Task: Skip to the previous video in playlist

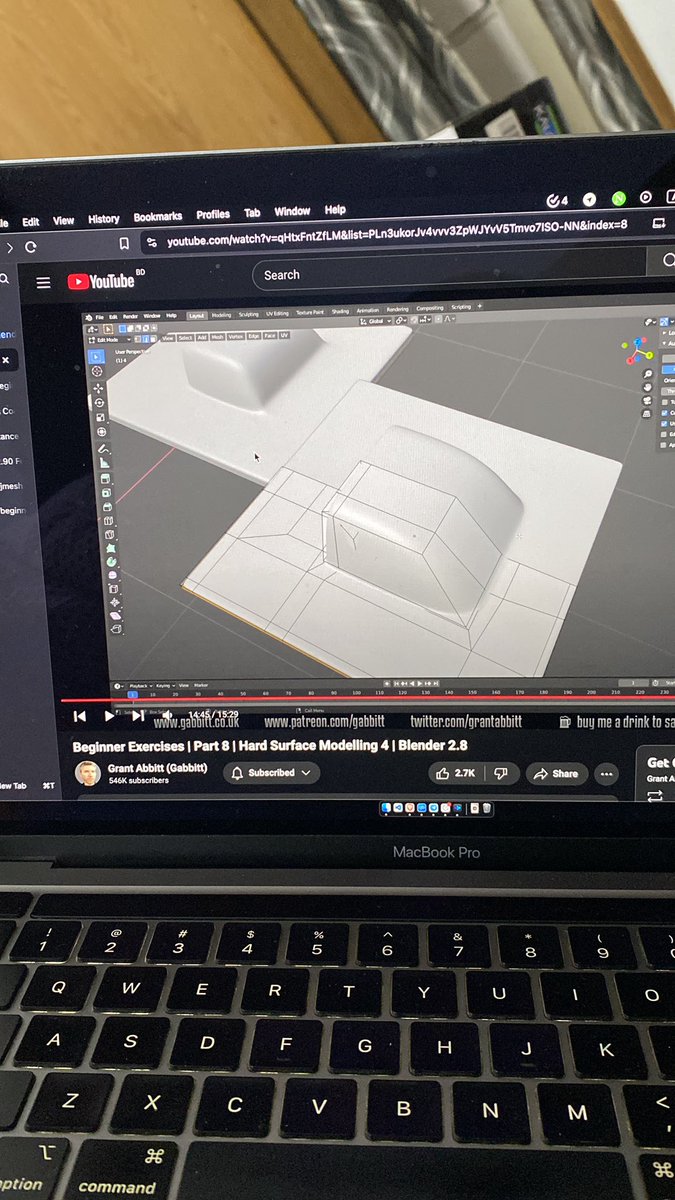Action: coord(79,716)
